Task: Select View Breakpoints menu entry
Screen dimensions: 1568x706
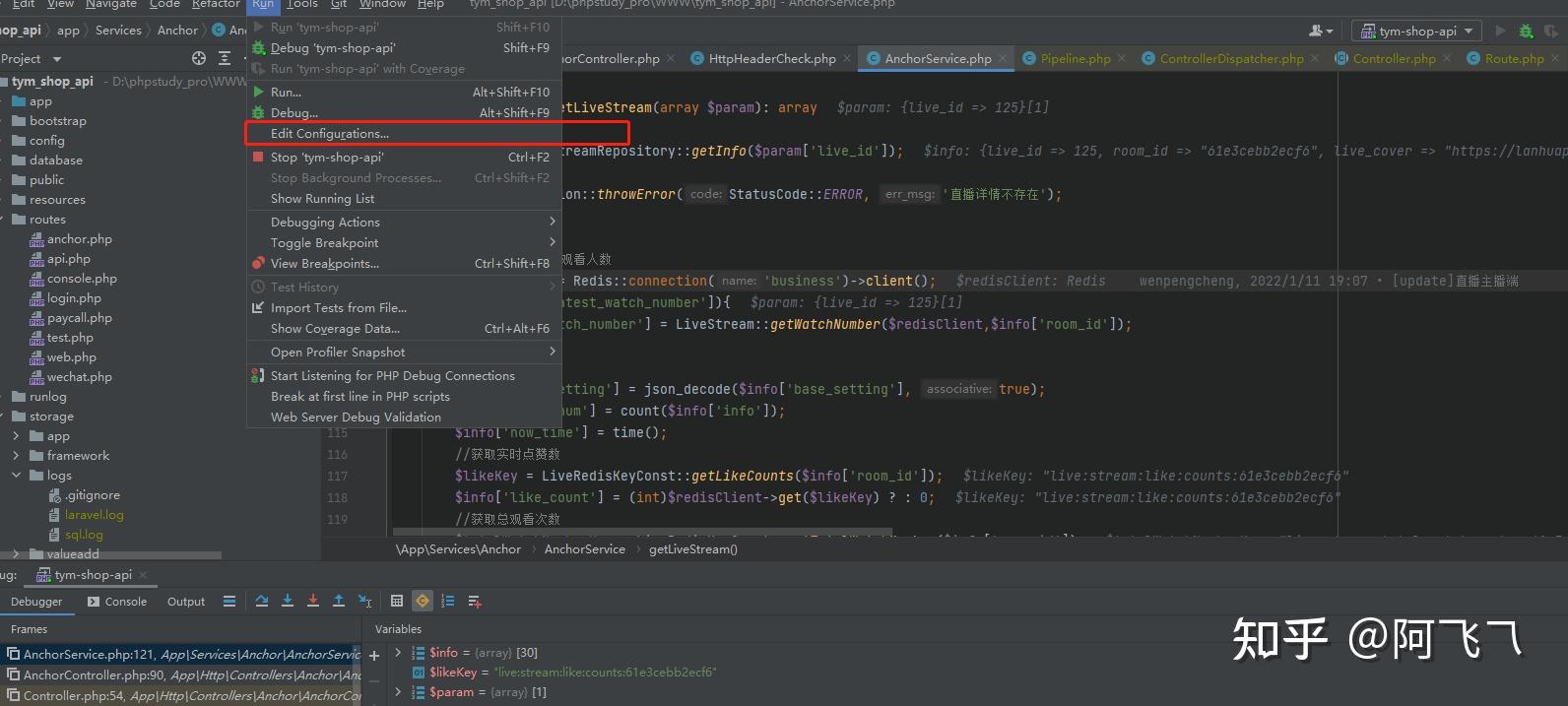Action: (x=404, y=263)
